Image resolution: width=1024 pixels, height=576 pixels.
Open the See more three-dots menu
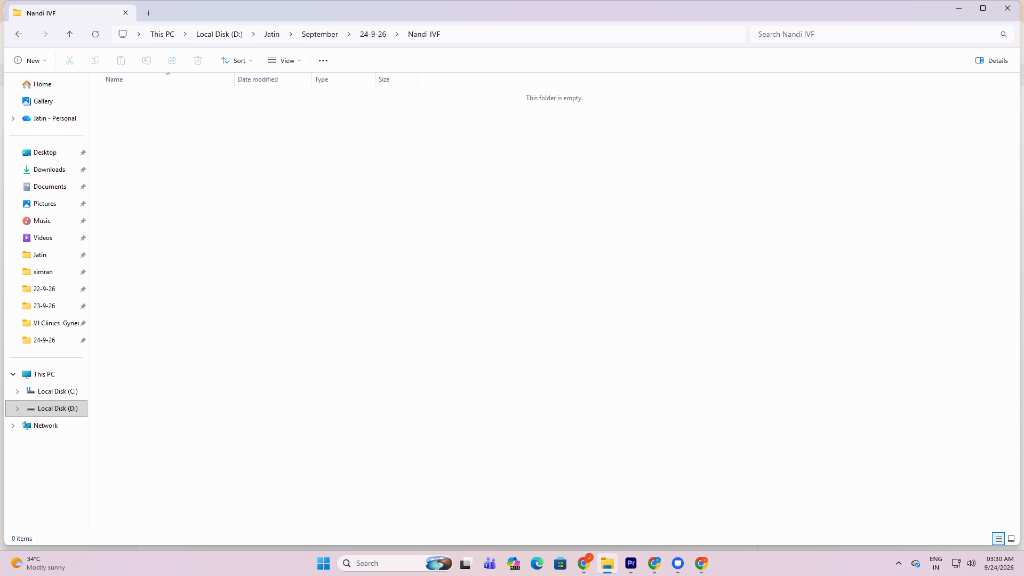(x=323, y=61)
